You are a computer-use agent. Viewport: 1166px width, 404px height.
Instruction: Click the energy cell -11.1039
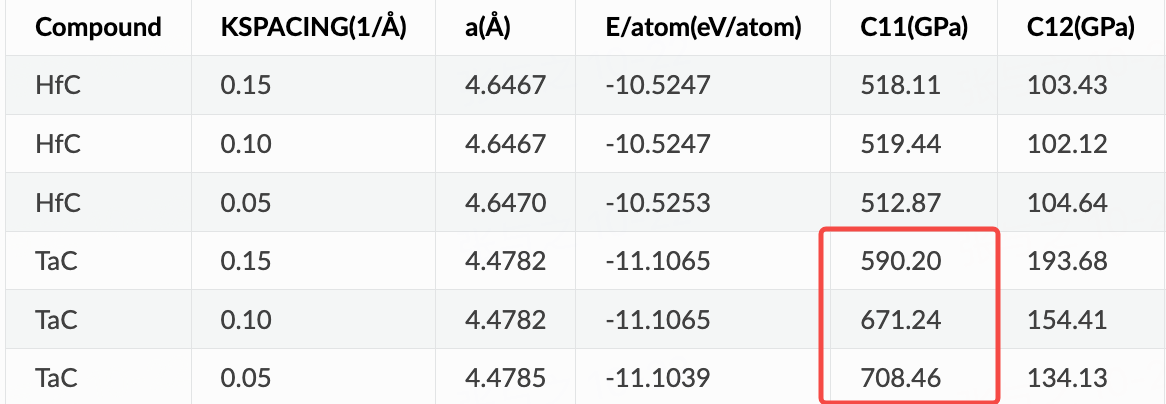coord(658,379)
